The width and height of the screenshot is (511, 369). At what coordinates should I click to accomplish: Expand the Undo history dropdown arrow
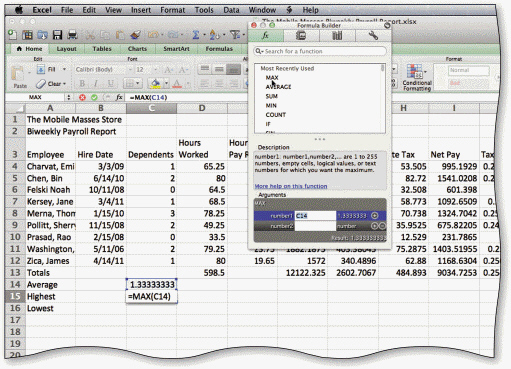point(162,35)
